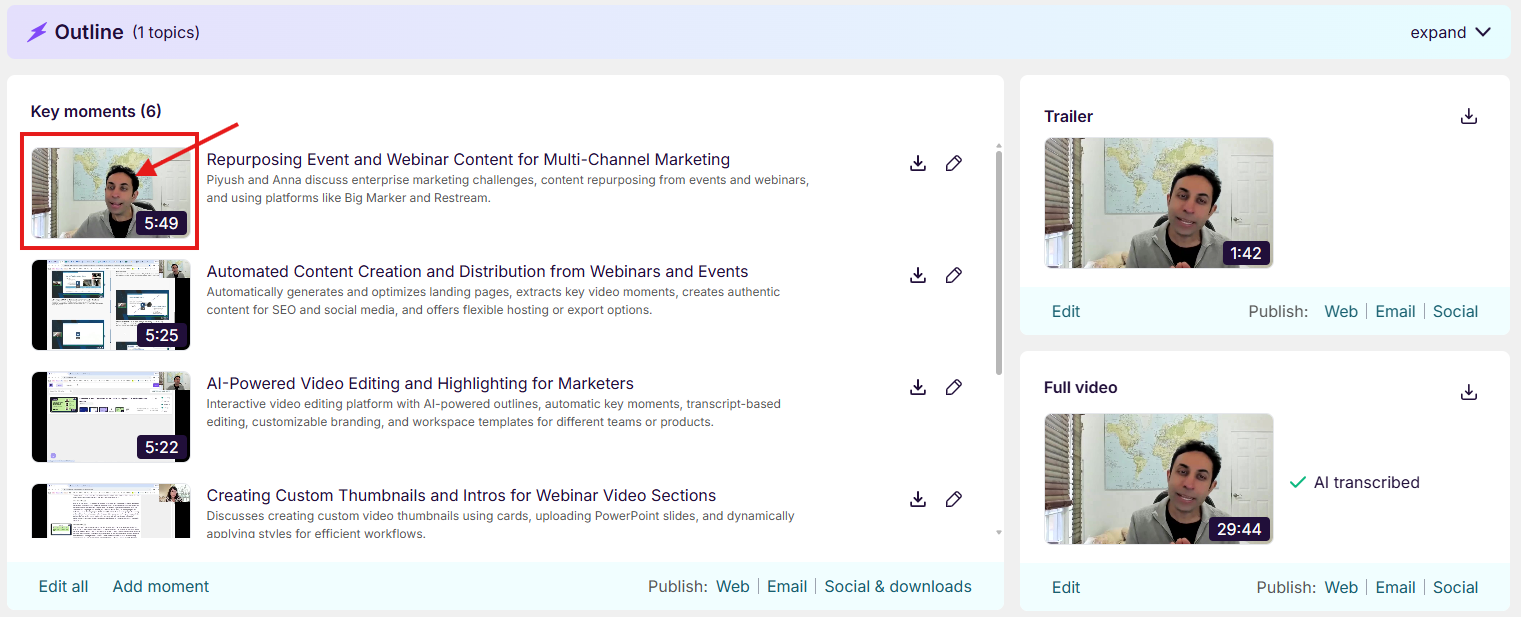Open title Automated Content Creation and Distribution
Image resolution: width=1521 pixels, height=617 pixels.
[477, 271]
